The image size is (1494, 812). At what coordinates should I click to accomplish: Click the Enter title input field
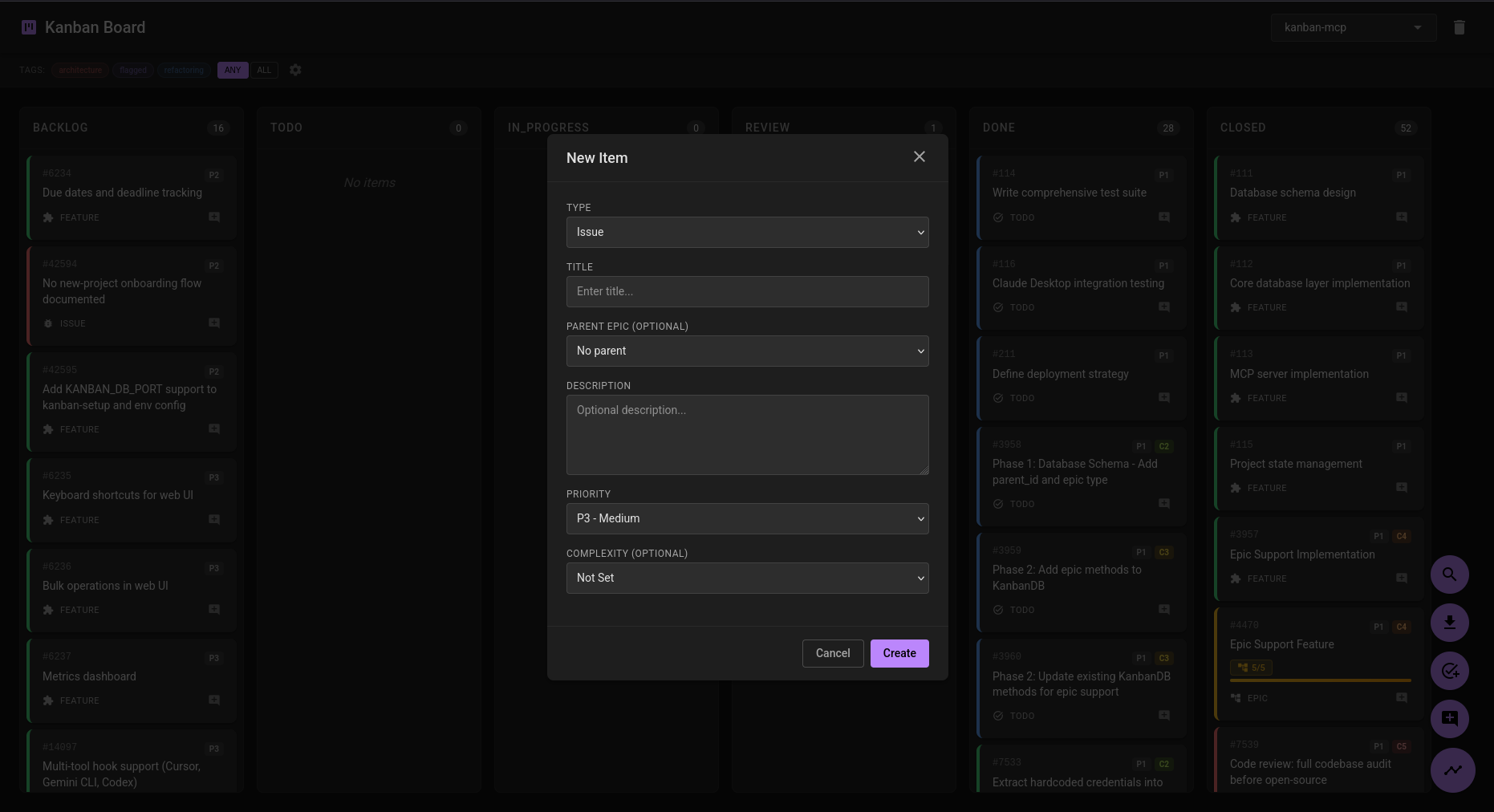747,291
